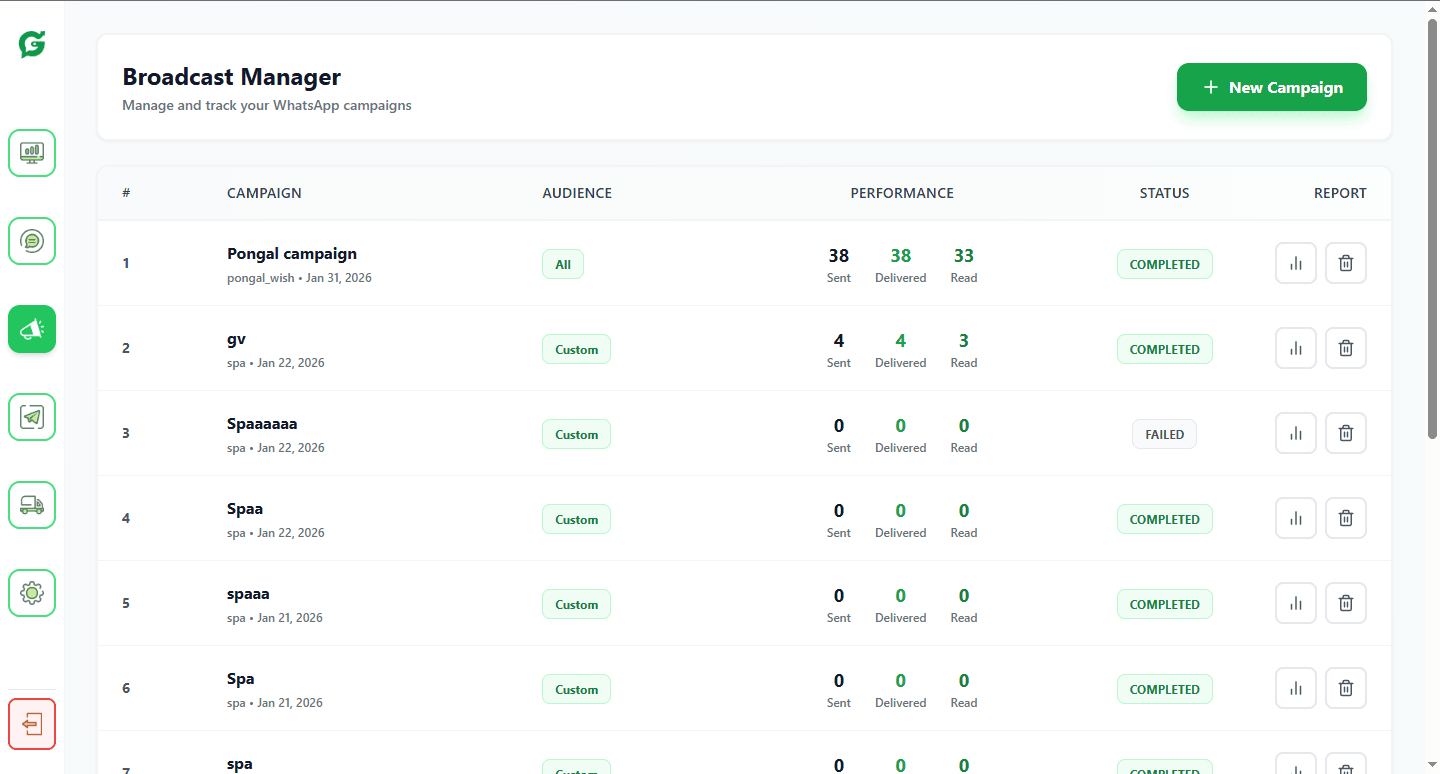
Task: Click the Pongal campaign name
Action: pyautogui.click(x=292, y=254)
